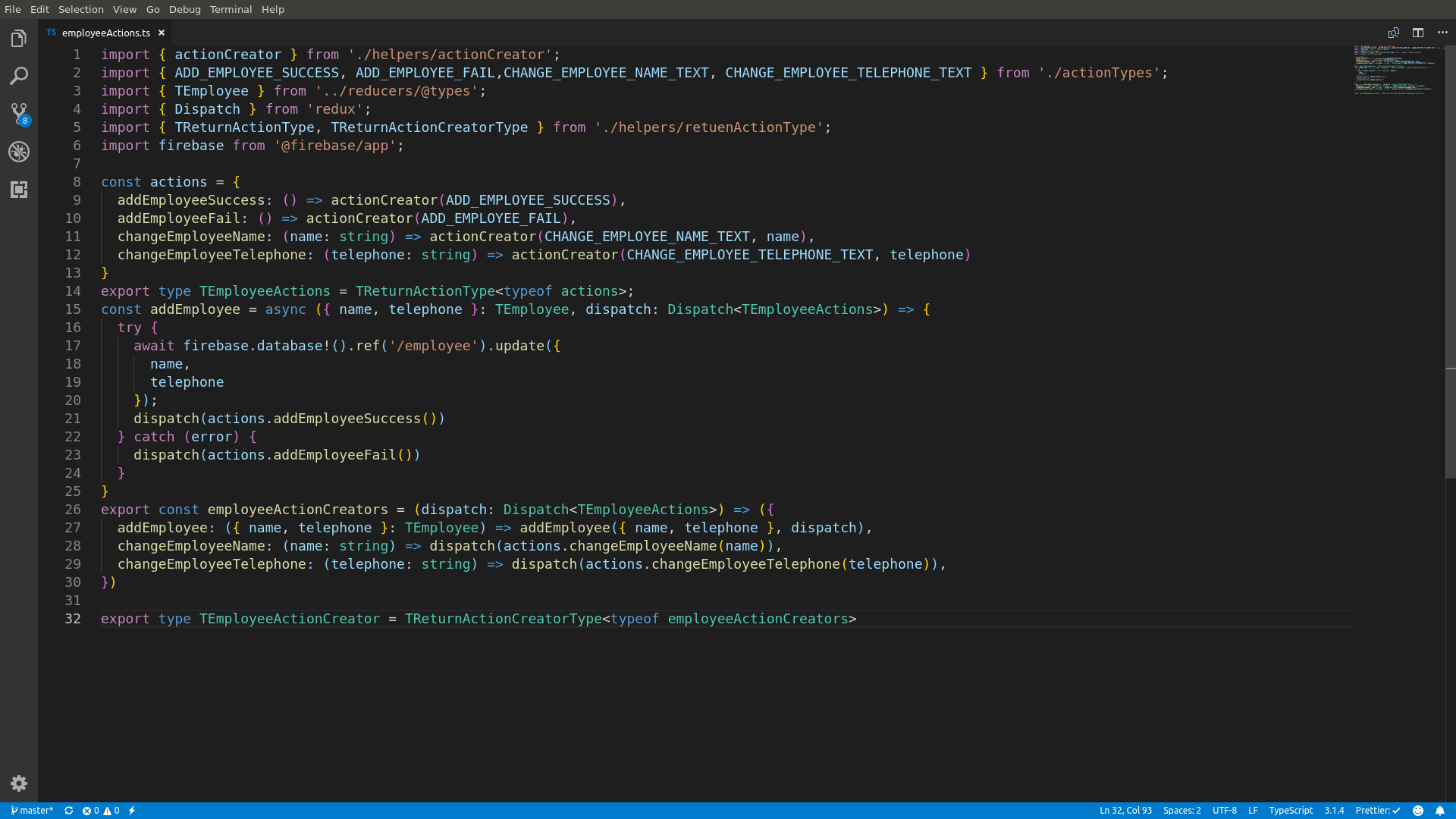Open the errors and warnings indicator
Image resolution: width=1456 pixels, height=819 pixels.
[99, 811]
